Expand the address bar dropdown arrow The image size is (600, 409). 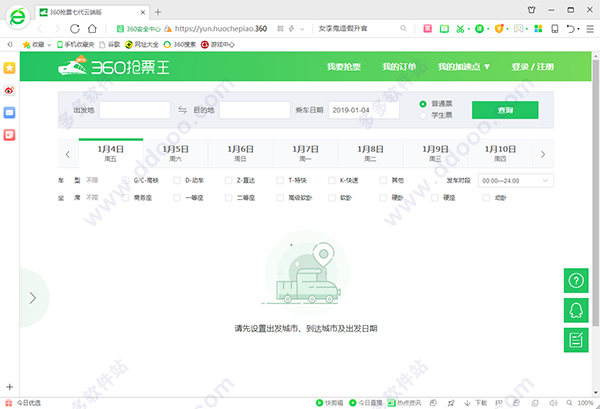pos(303,29)
